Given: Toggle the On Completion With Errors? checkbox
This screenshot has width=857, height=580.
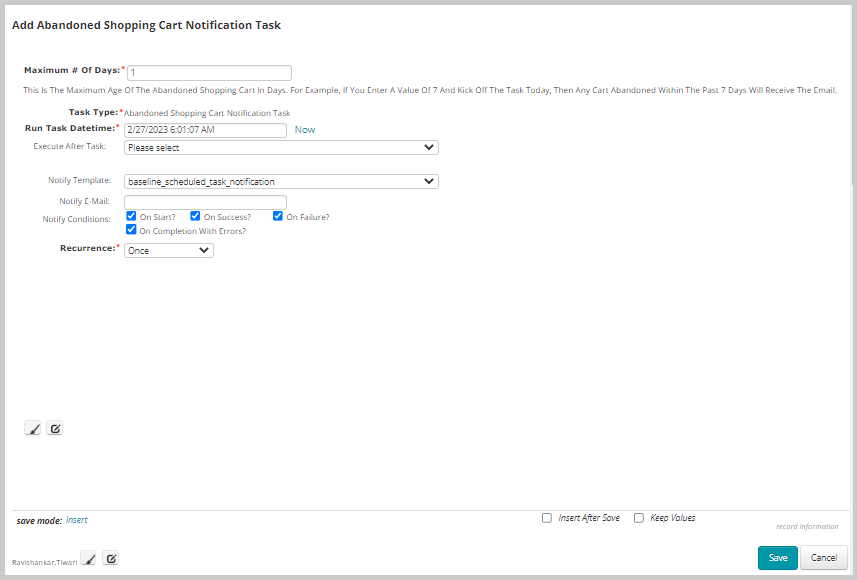Looking at the screenshot, I should click(131, 230).
